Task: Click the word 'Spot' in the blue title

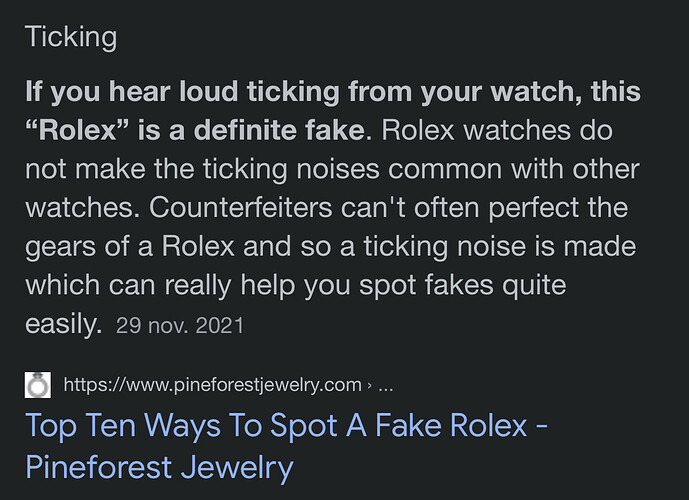Action: [x=304, y=425]
